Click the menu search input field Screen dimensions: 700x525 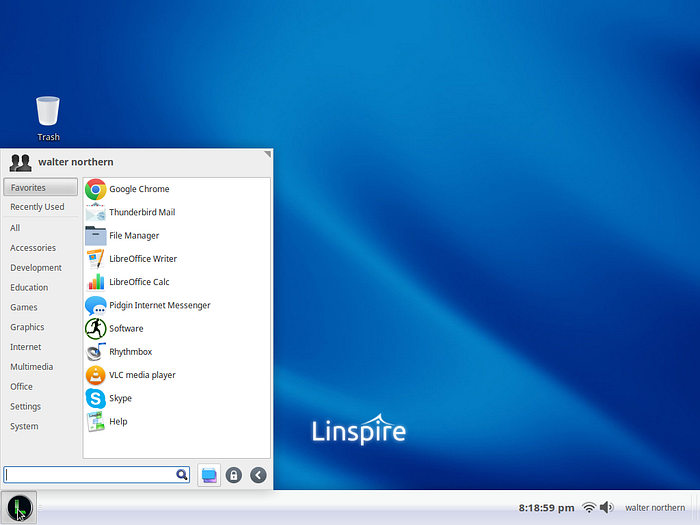96,475
